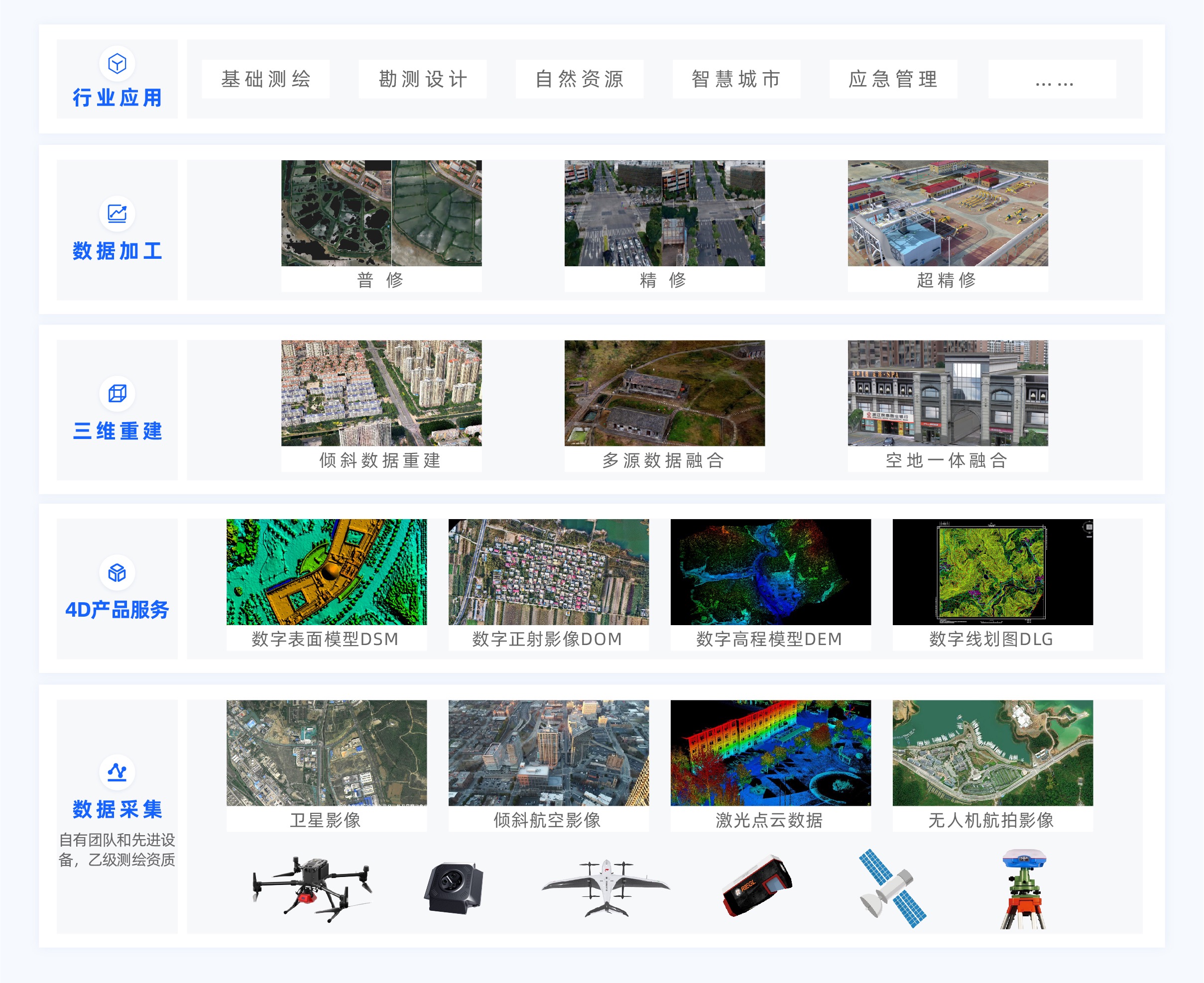The image size is (1204, 983).
Task: Click the 行业应用 cube icon
Action: pyautogui.click(x=117, y=63)
